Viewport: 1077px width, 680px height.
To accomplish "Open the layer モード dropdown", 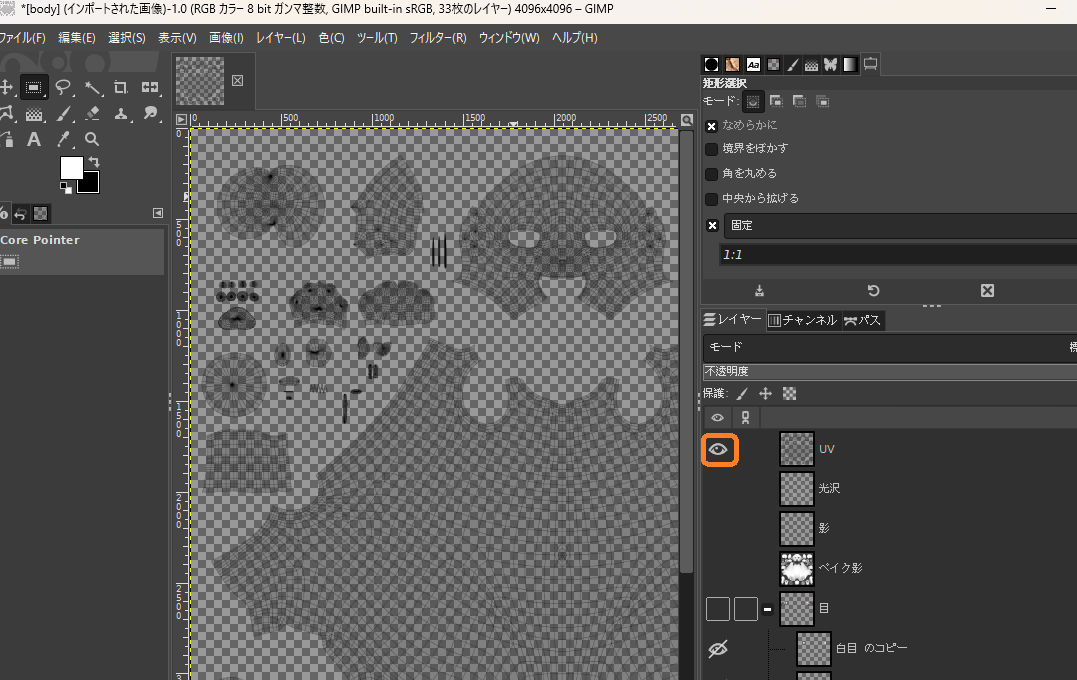I will (x=890, y=348).
